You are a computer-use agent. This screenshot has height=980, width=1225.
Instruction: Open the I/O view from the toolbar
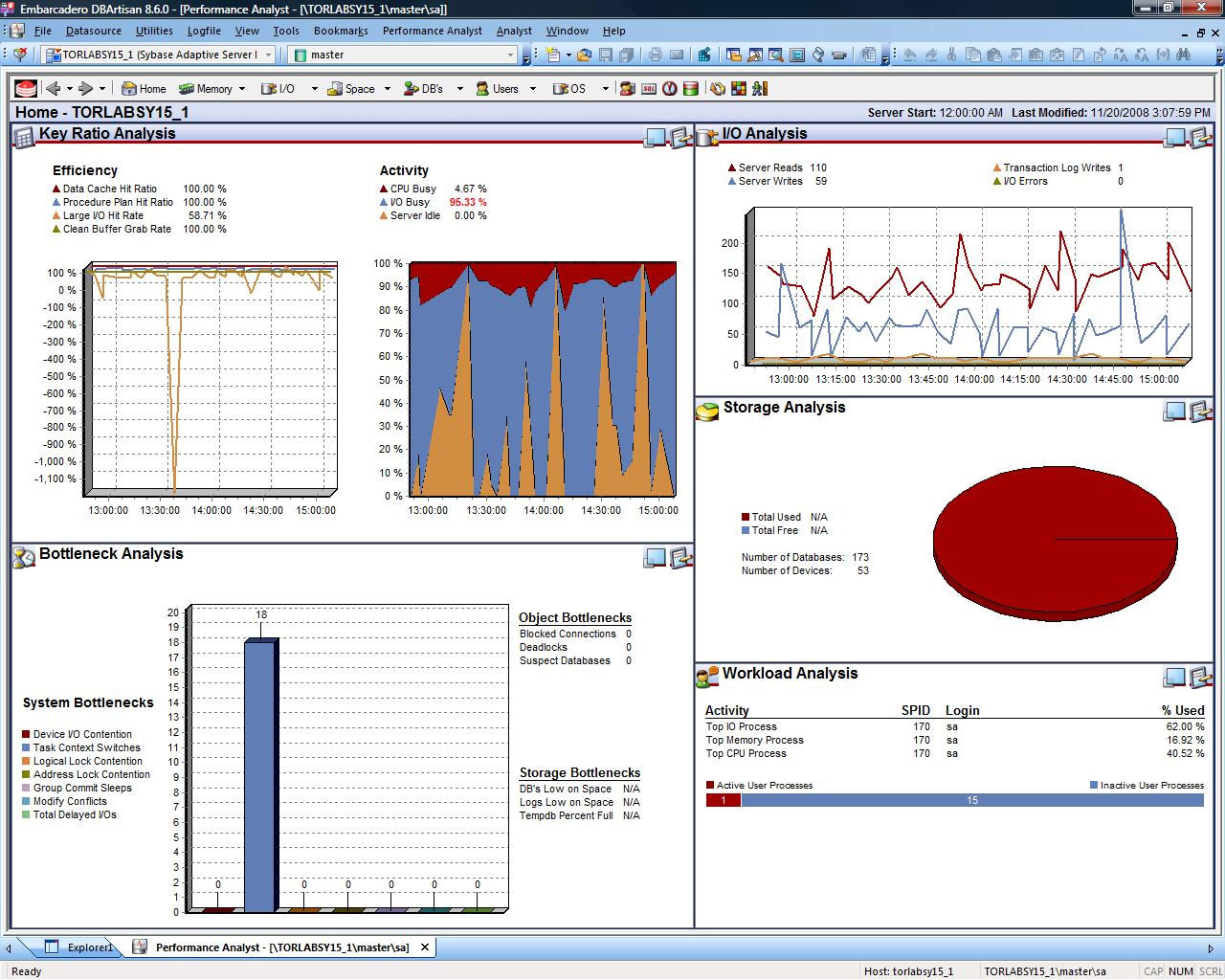(277, 89)
